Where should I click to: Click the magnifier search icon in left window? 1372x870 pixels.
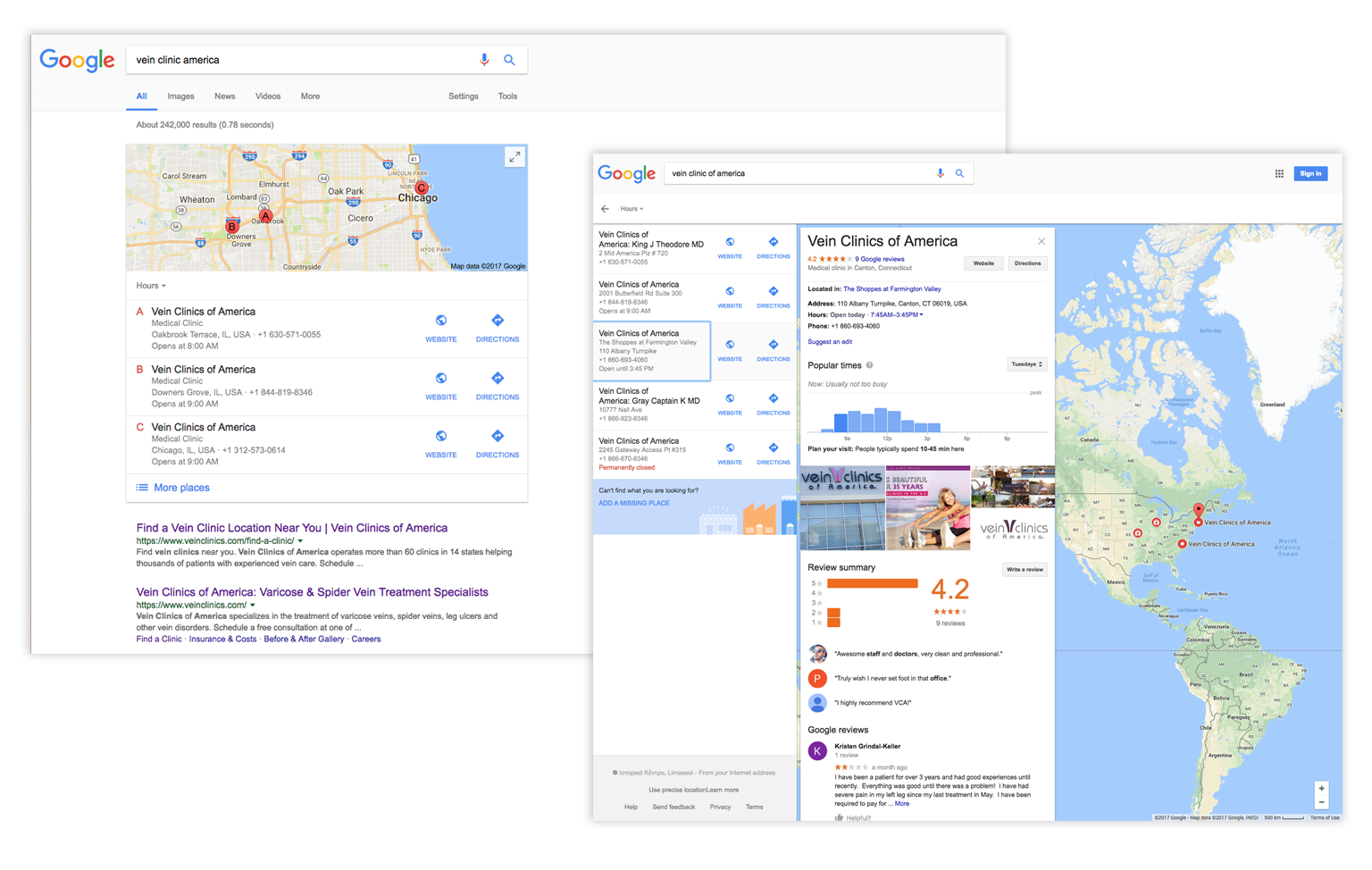pos(509,60)
